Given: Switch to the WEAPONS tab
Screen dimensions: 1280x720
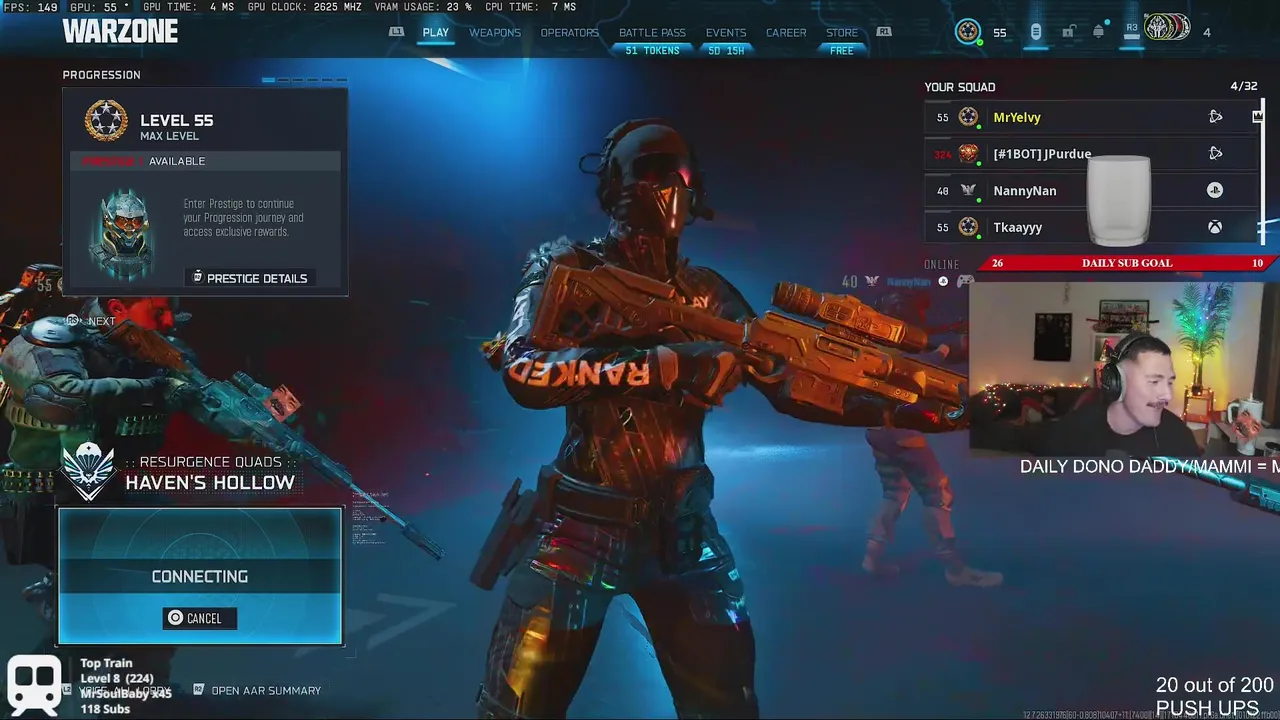Looking at the screenshot, I should coord(495,32).
